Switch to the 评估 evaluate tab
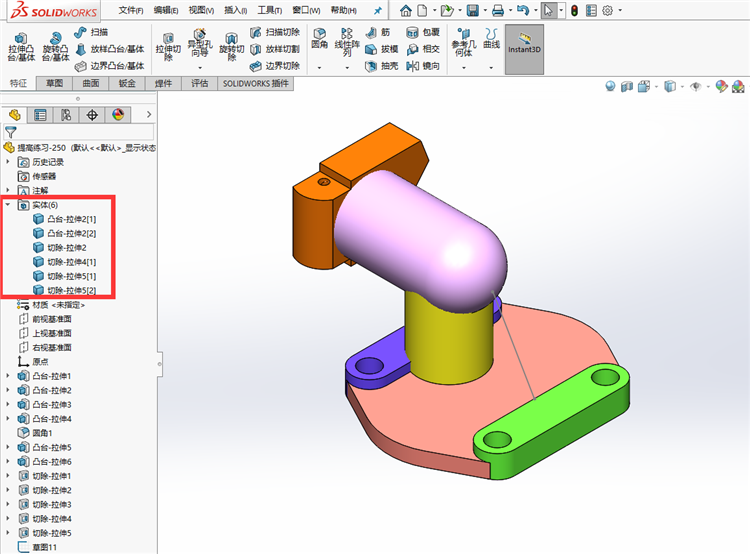 pos(199,83)
